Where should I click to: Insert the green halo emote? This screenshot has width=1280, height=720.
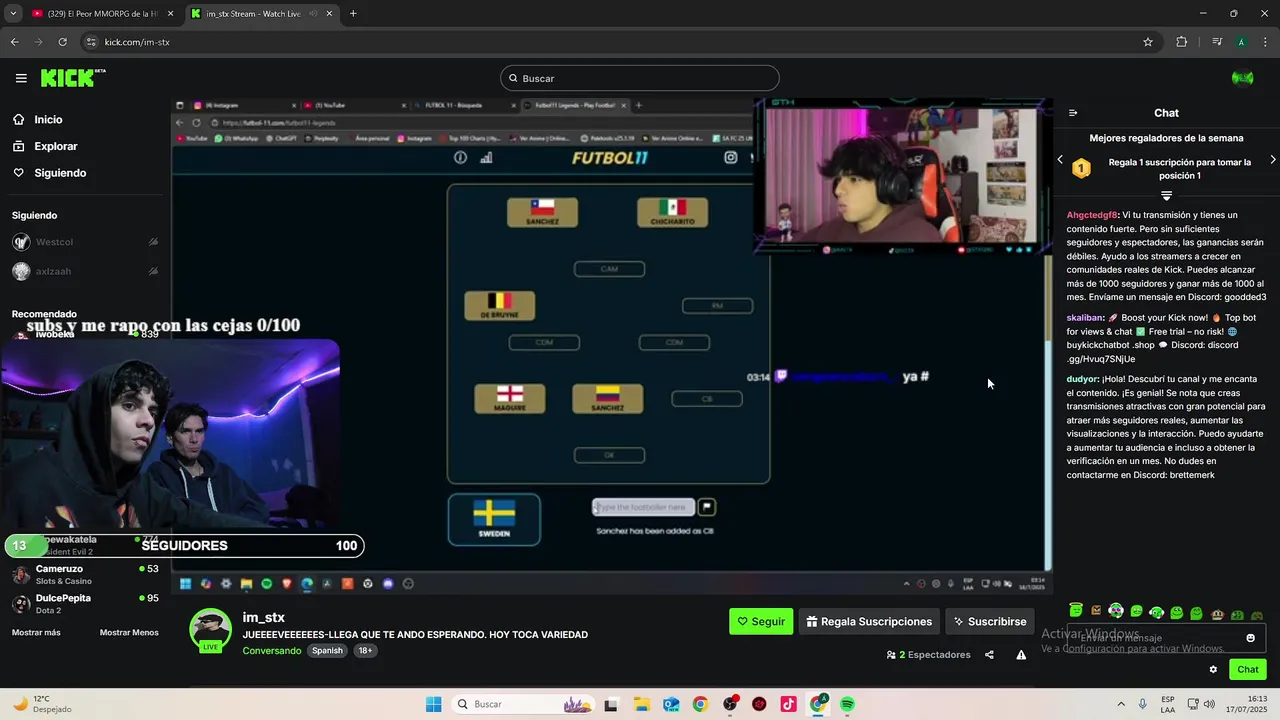tap(1076, 611)
